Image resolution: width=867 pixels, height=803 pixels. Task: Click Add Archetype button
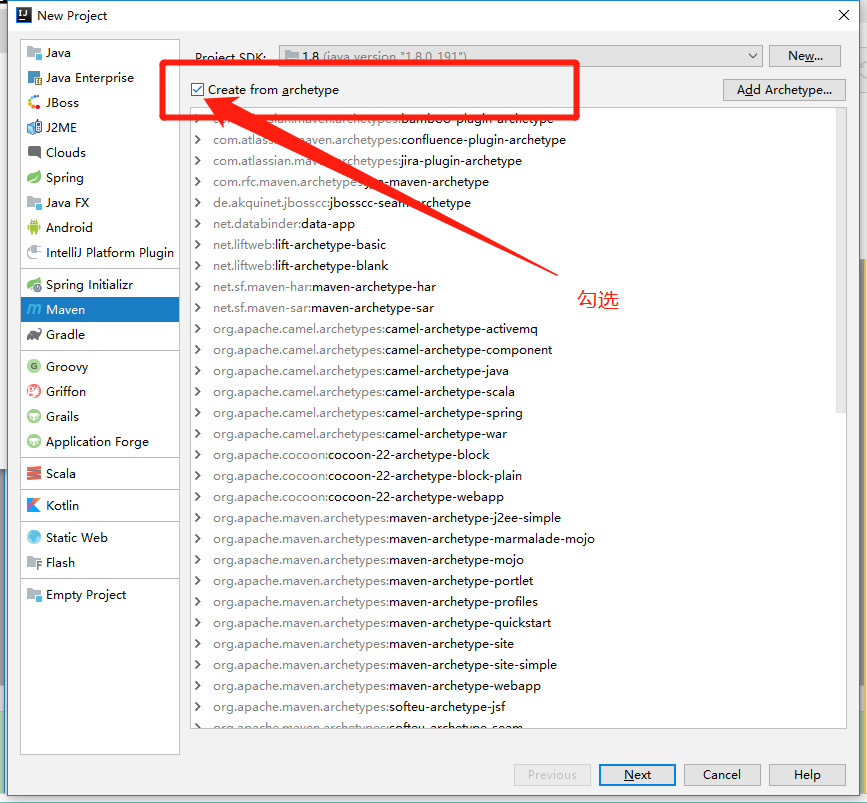(x=784, y=90)
